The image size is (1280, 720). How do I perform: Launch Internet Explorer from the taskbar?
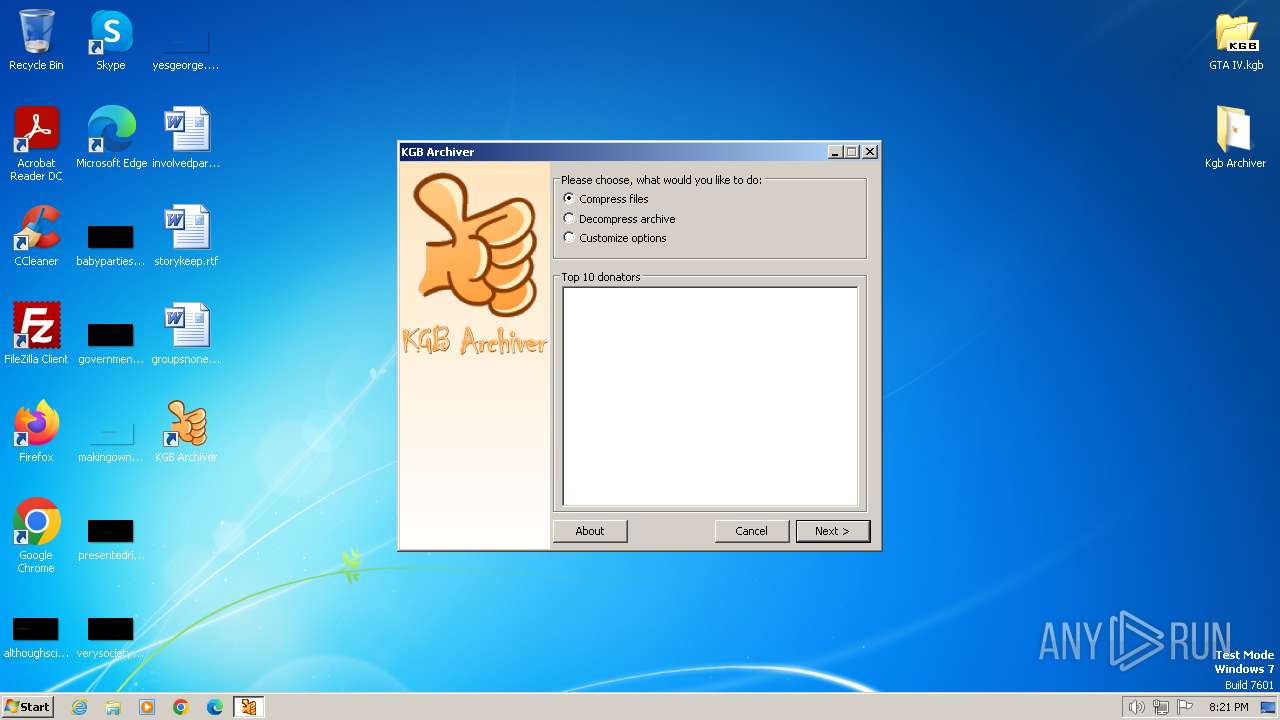tap(79, 707)
